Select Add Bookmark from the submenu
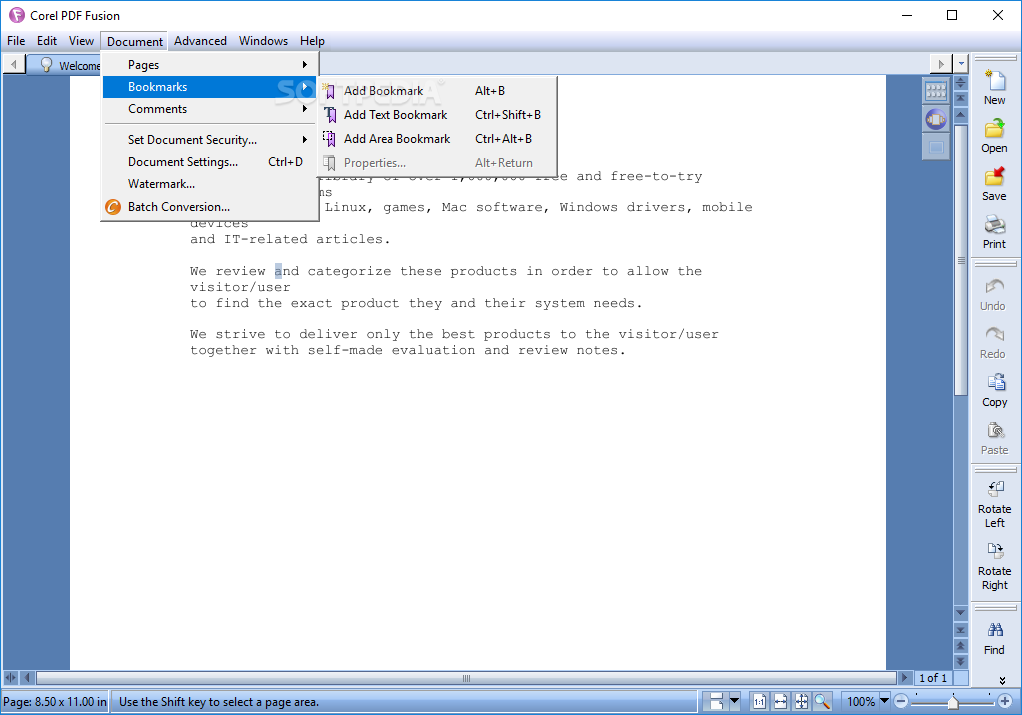 437,91
